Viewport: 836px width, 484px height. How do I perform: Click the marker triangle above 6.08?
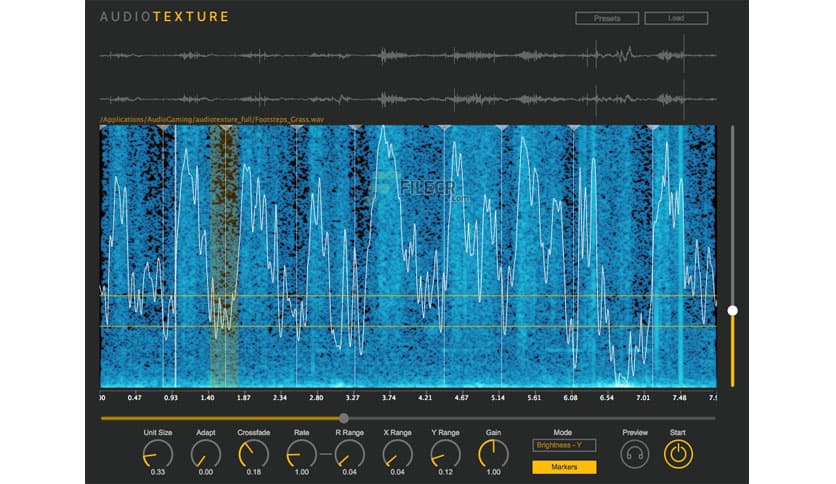573,128
